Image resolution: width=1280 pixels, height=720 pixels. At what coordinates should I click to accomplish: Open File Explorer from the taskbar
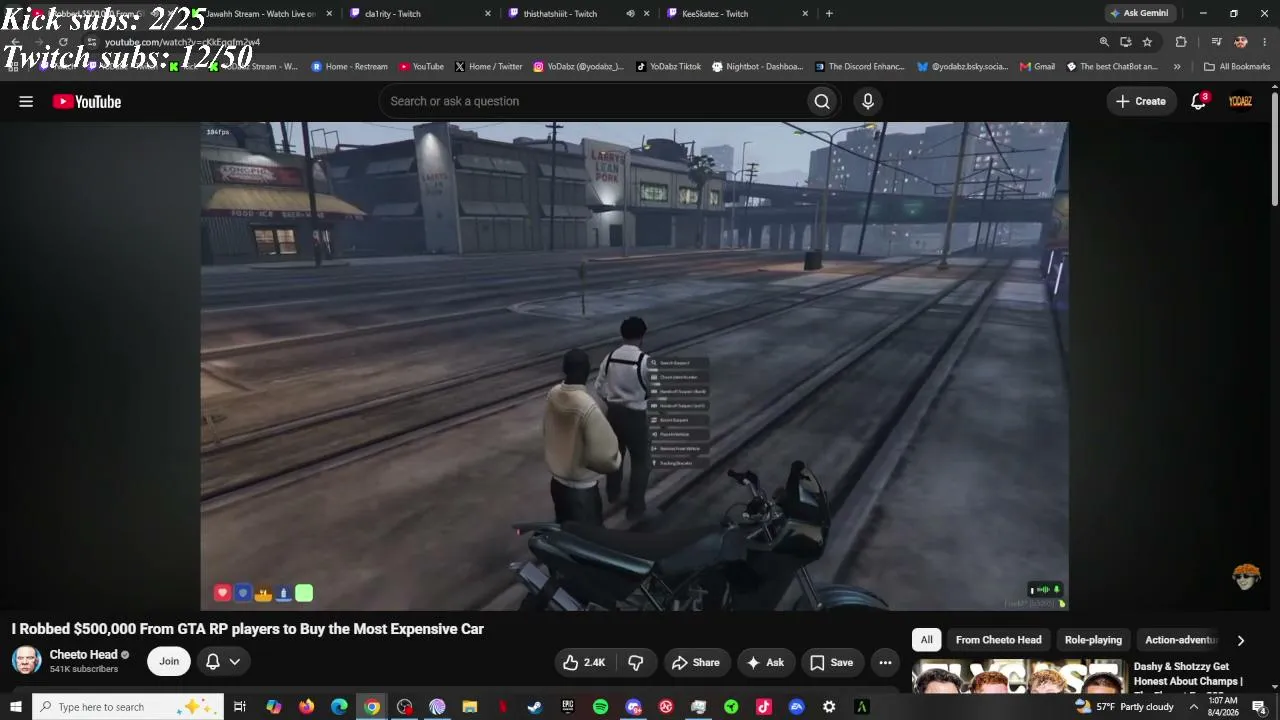(x=469, y=707)
